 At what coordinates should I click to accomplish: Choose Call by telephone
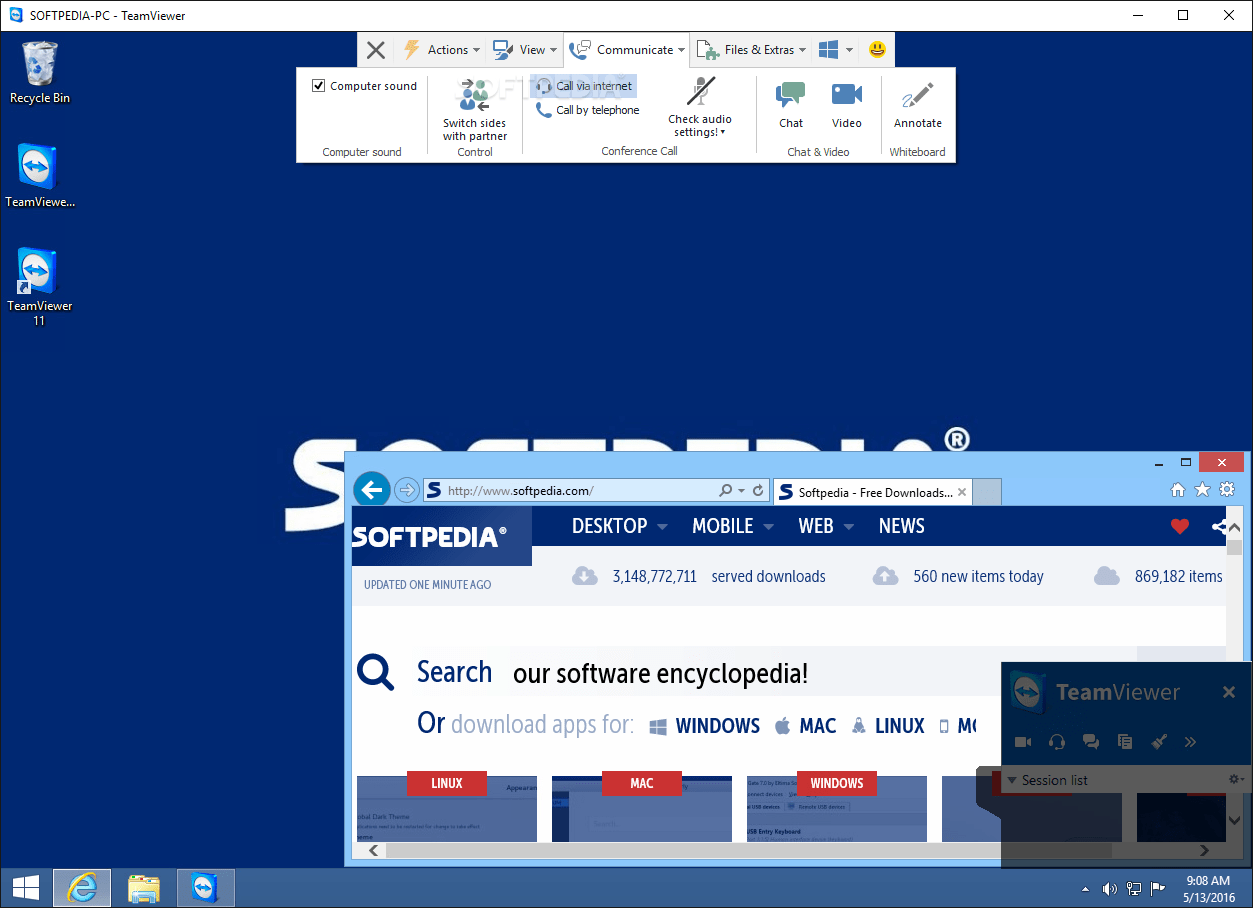click(587, 110)
